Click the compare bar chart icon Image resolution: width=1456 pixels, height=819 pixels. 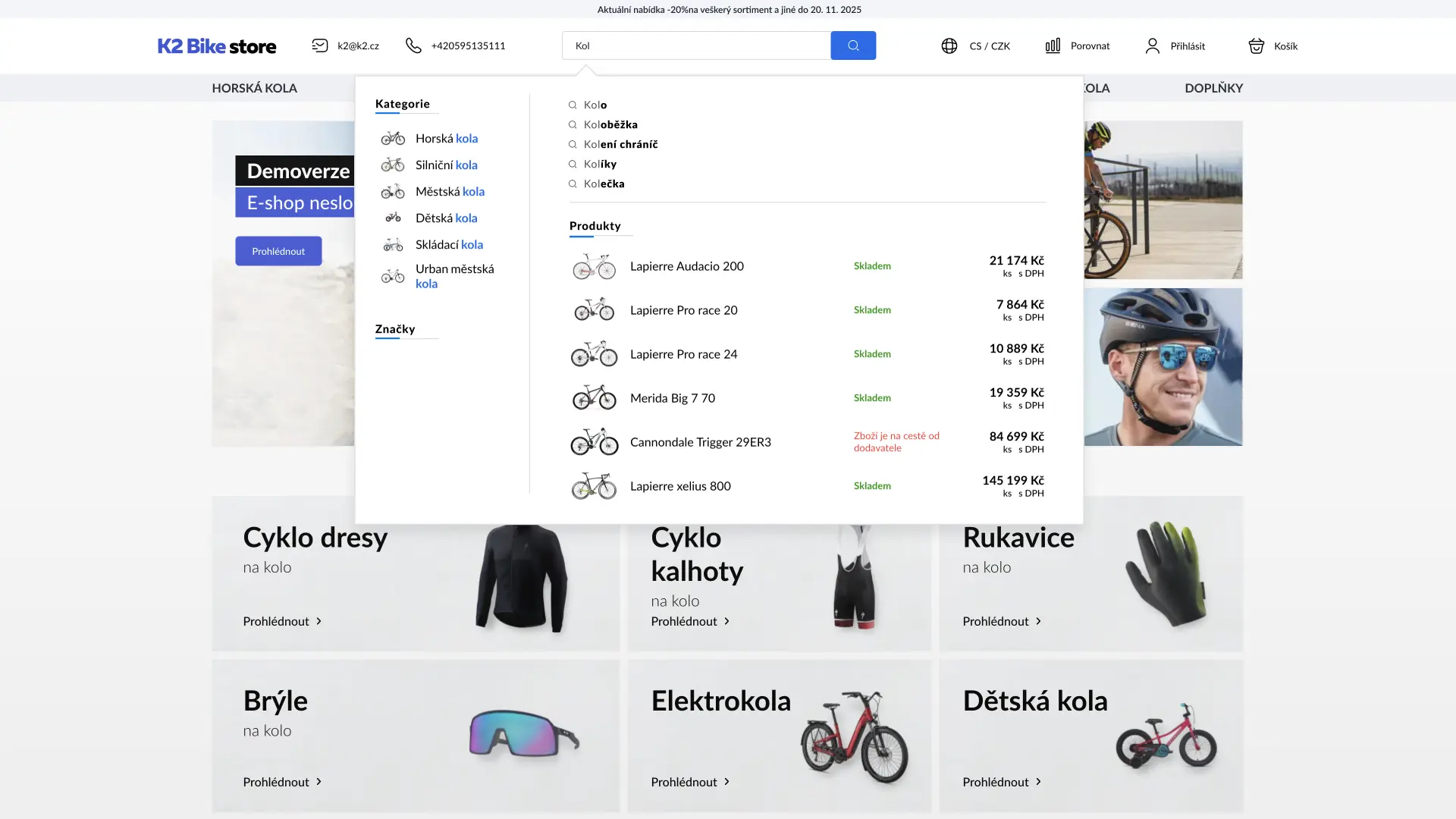coord(1052,45)
